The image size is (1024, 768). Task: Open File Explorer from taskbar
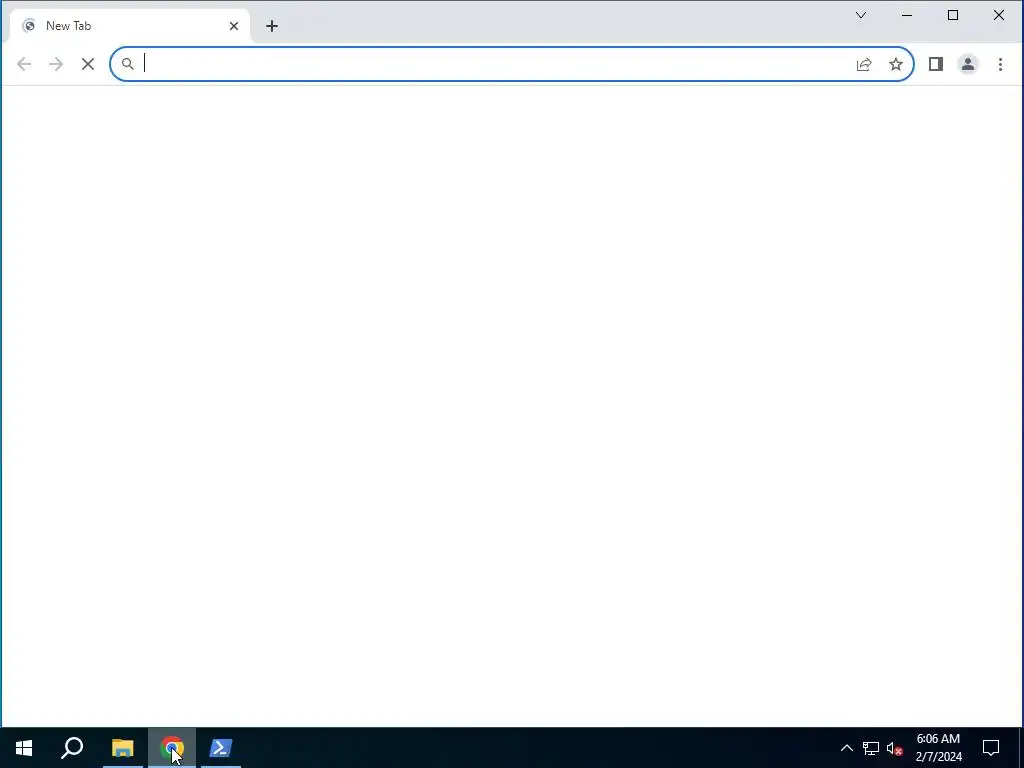(x=123, y=748)
